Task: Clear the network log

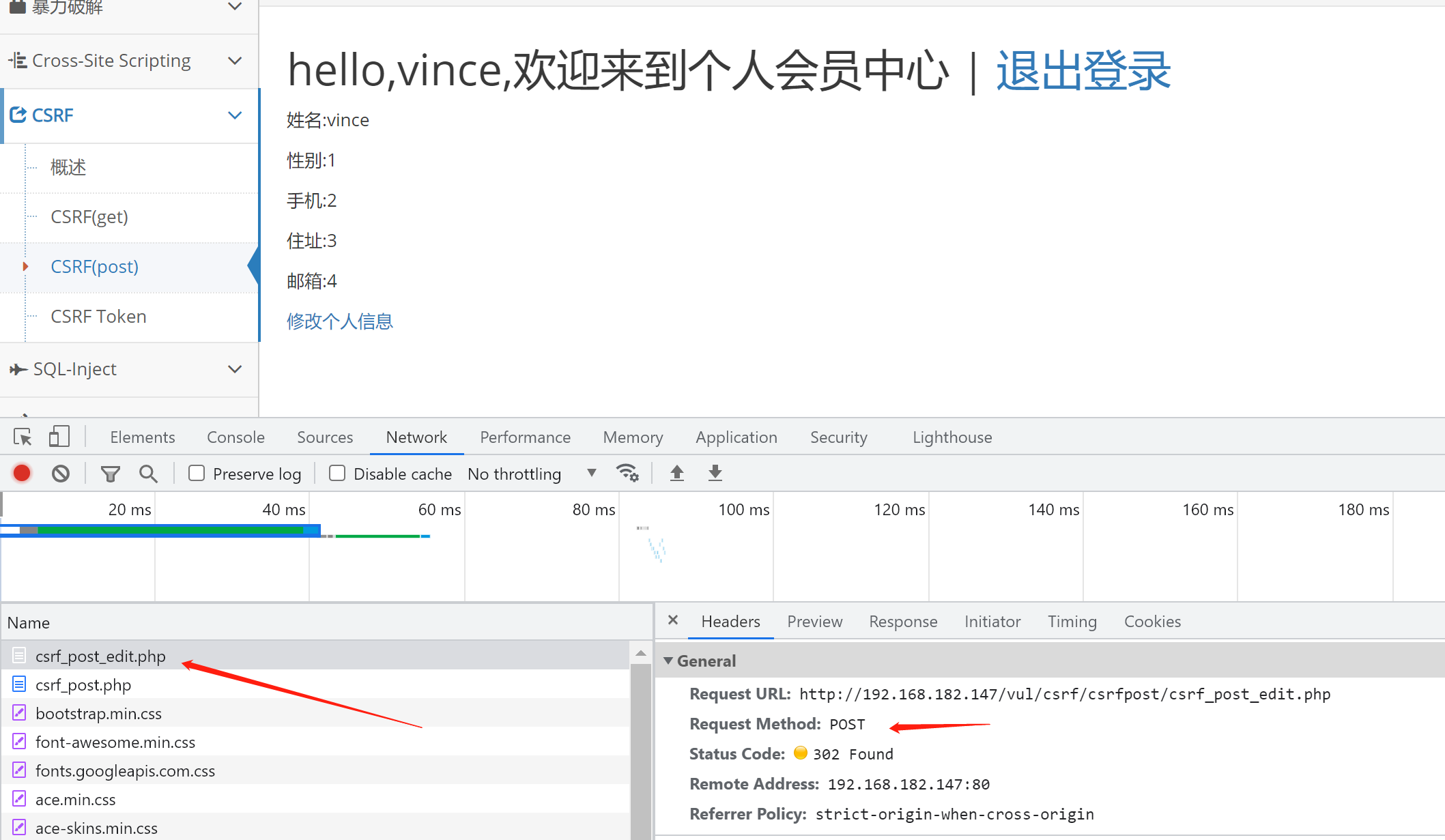Action: (x=61, y=473)
